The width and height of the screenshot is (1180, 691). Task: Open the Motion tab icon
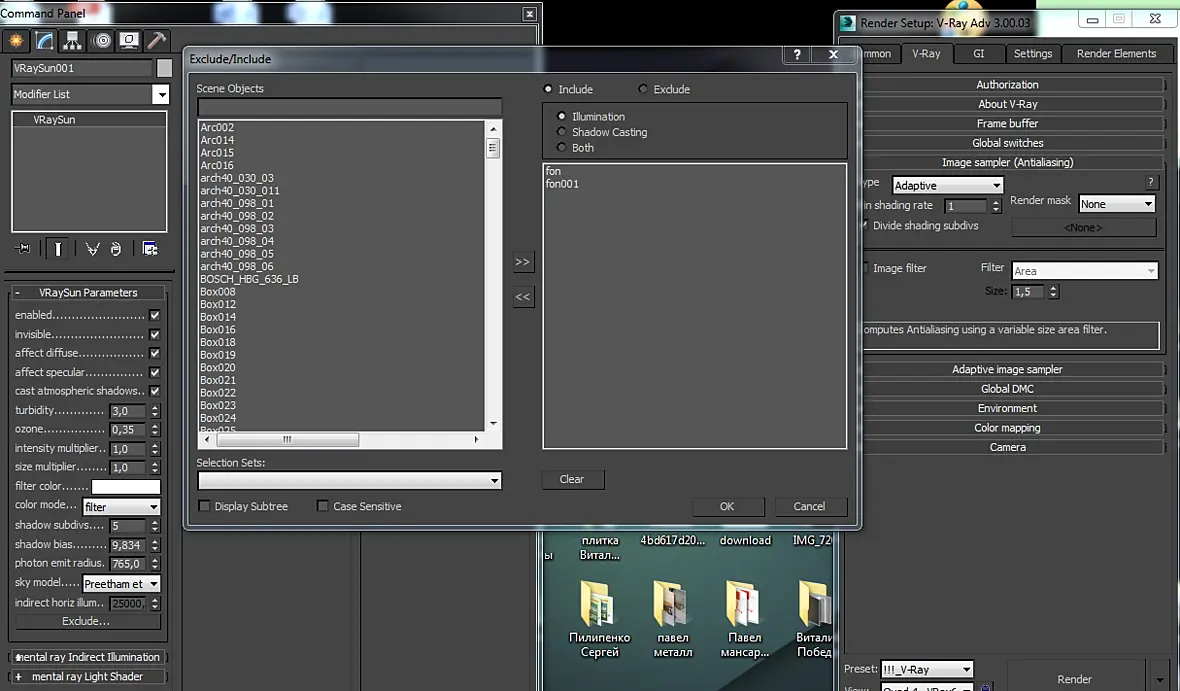(101, 41)
